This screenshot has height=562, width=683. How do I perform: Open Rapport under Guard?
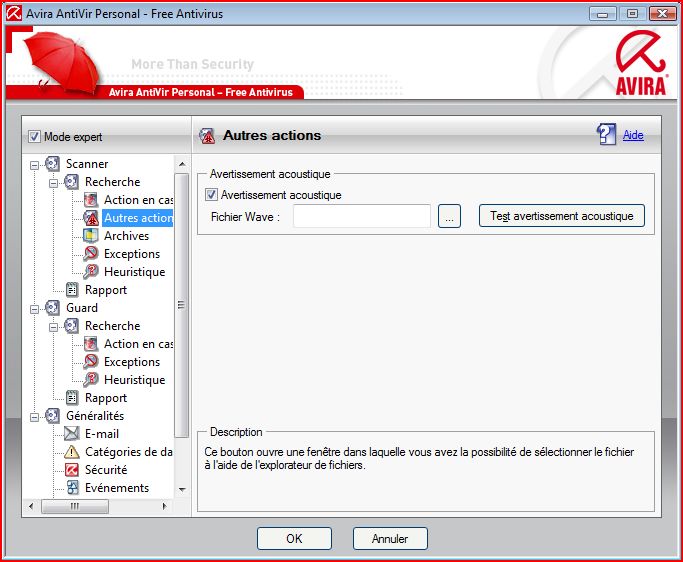coord(106,398)
